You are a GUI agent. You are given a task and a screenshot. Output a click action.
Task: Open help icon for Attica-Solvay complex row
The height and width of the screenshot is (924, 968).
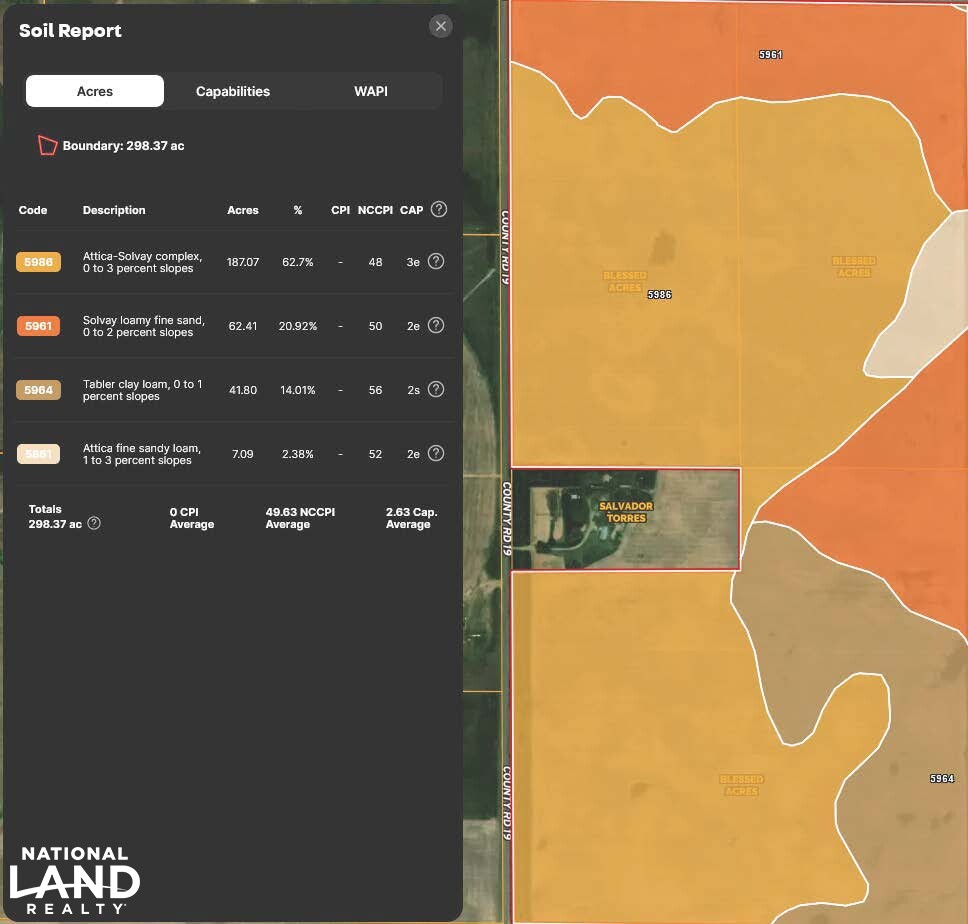pos(436,261)
